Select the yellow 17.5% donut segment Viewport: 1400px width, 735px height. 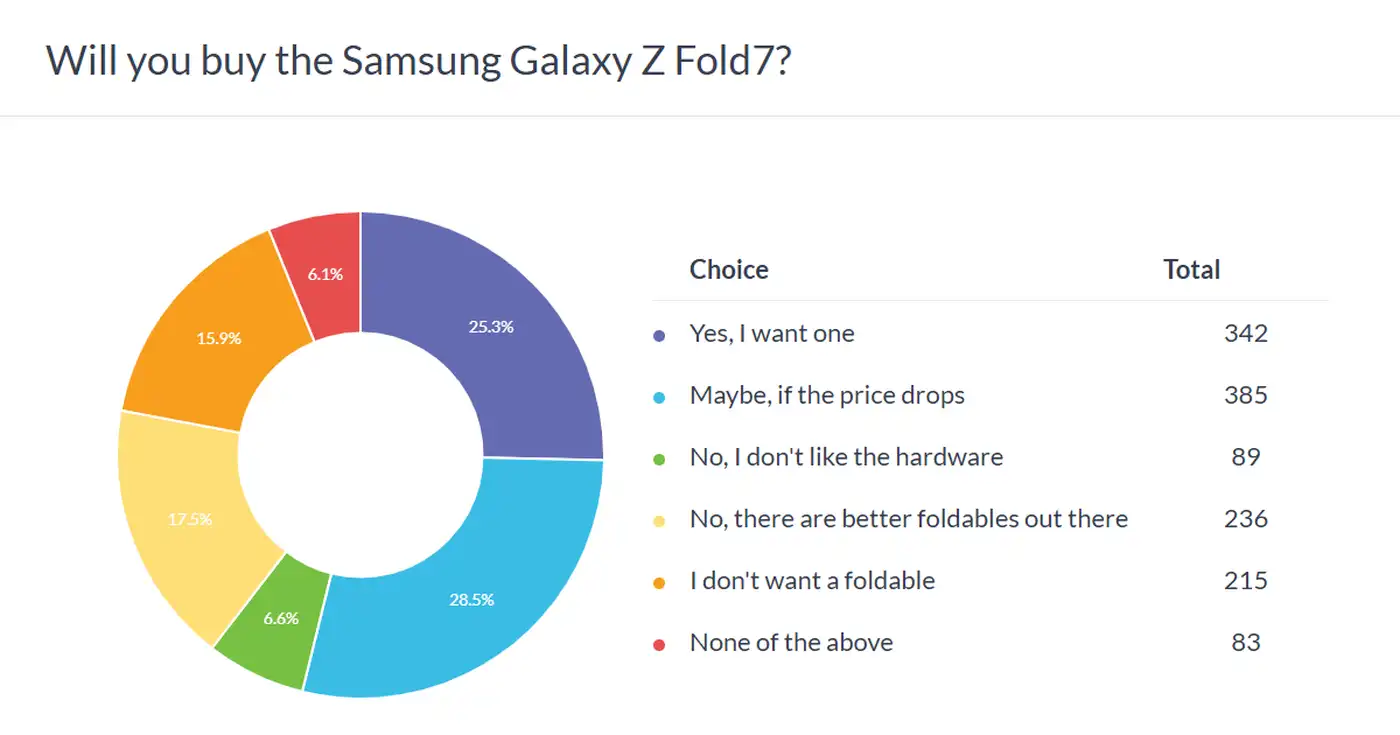190,520
